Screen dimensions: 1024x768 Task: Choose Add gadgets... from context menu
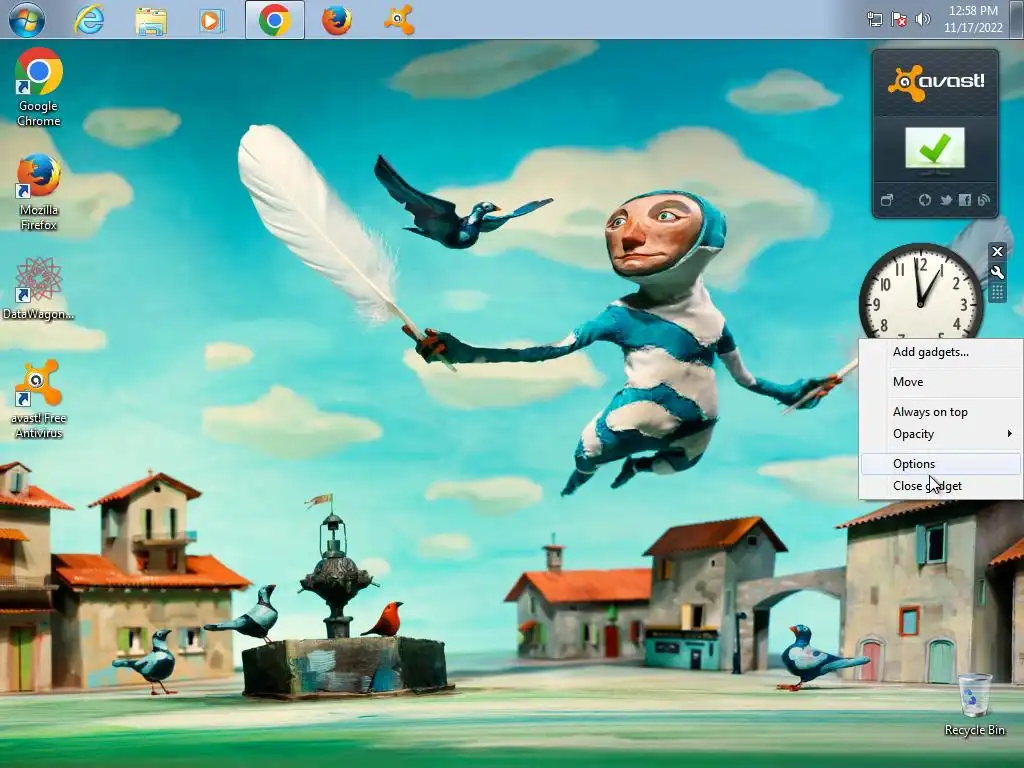click(x=940, y=352)
